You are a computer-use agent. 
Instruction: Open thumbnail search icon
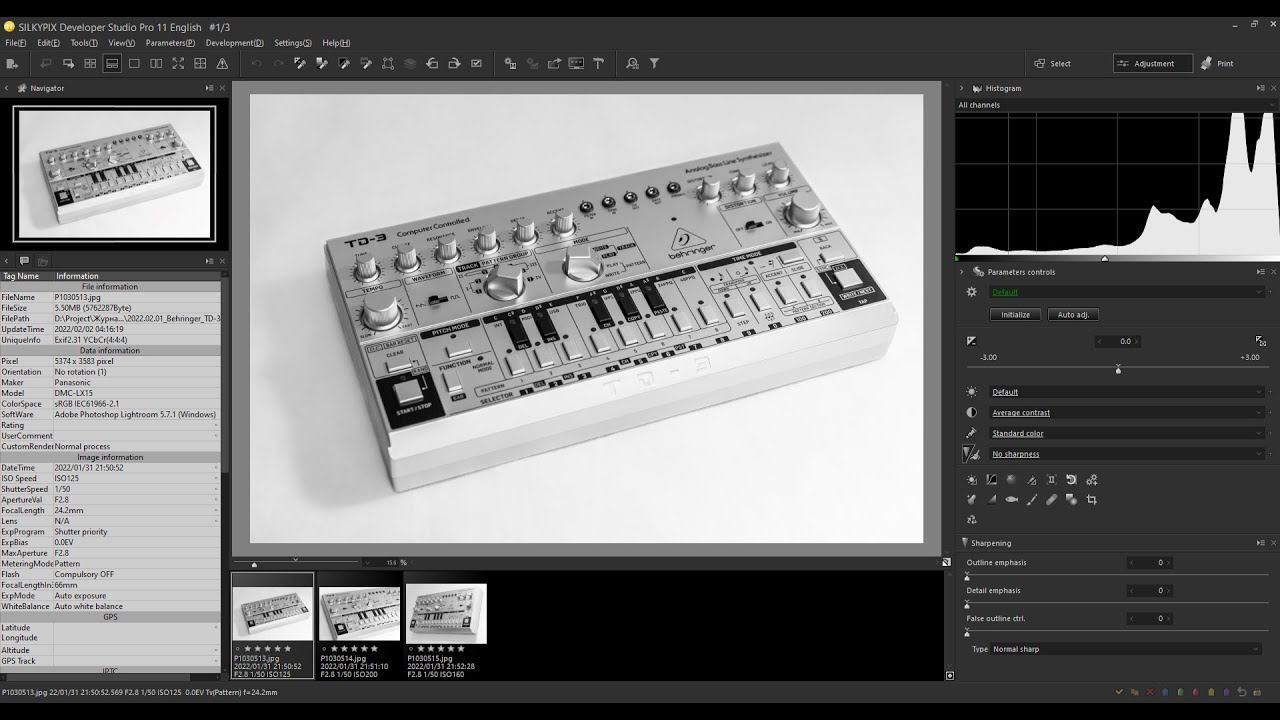pos(632,63)
